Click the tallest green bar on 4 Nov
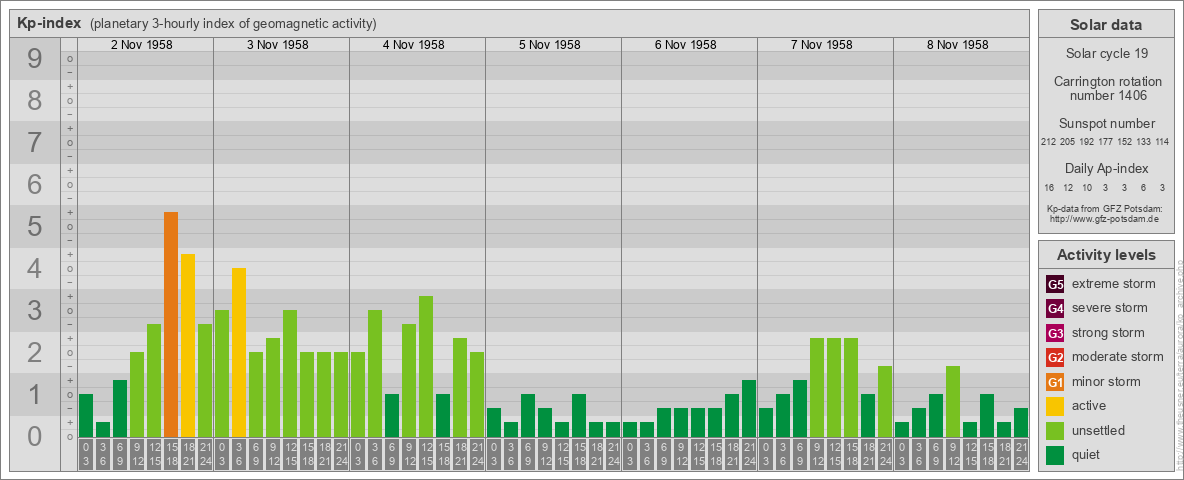 point(426,367)
